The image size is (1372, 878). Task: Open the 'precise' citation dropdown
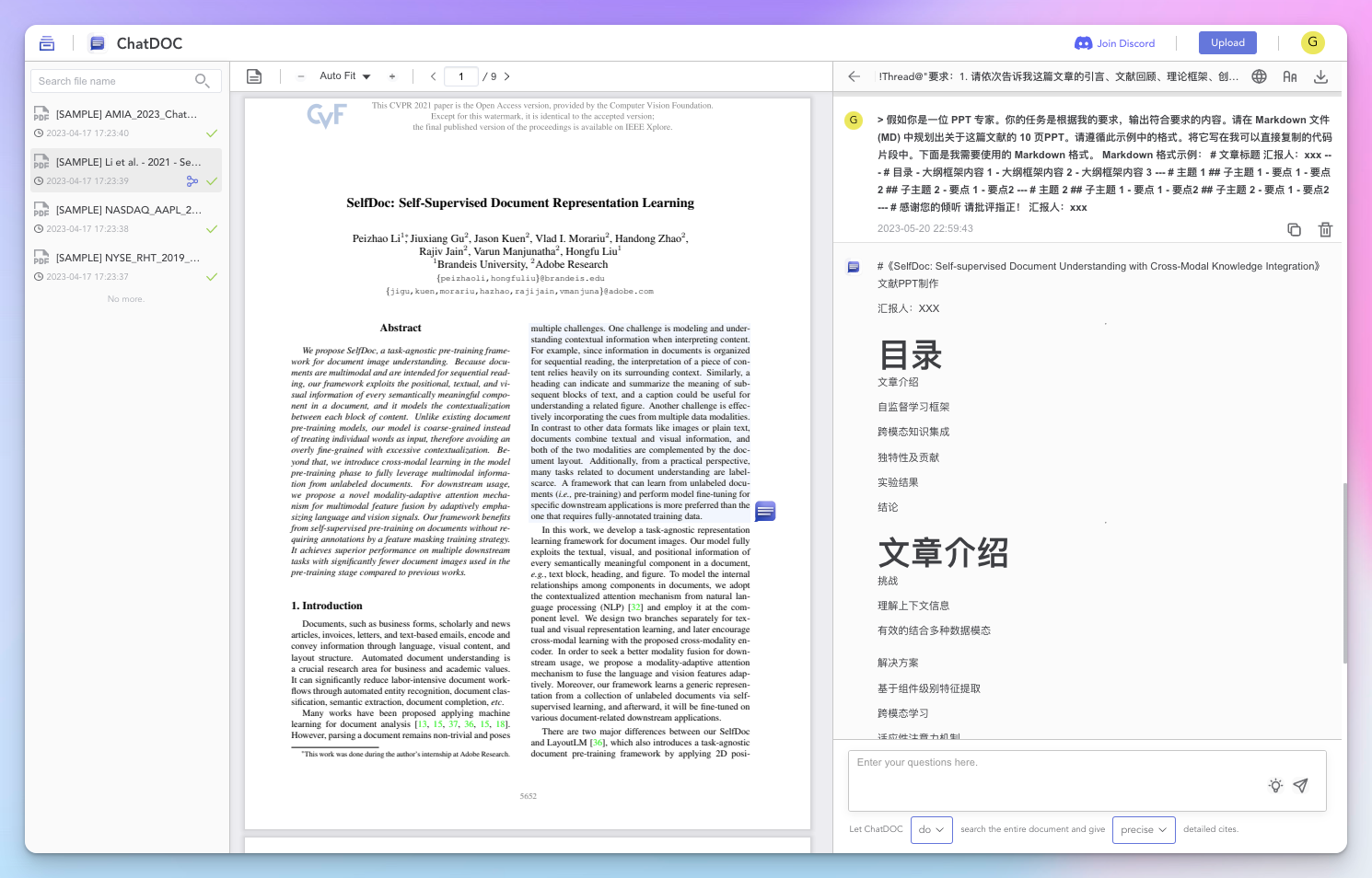pos(1144,829)
